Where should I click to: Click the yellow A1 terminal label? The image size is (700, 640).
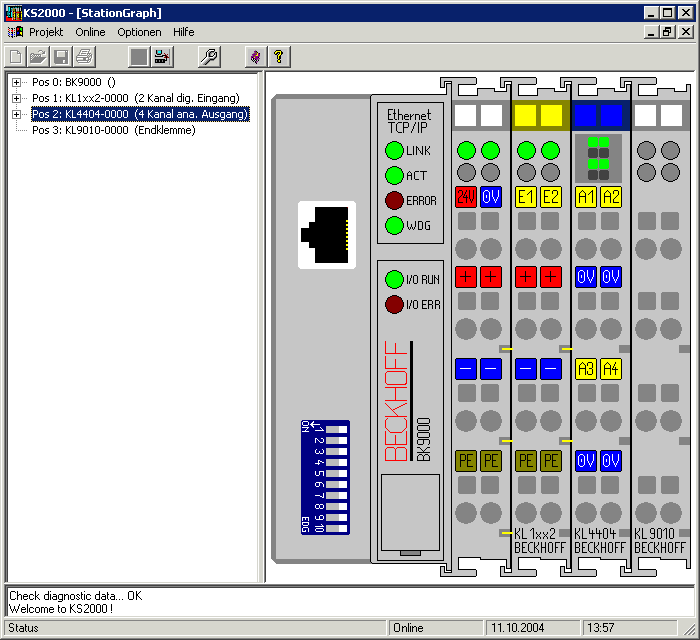click(586, 197)
